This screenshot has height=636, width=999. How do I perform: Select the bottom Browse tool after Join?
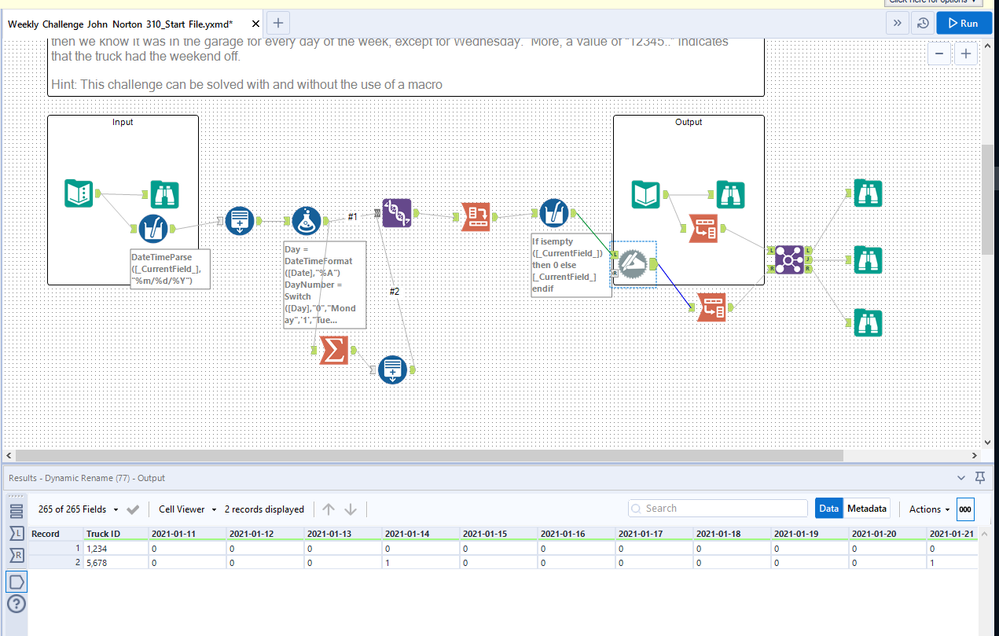pyautogui.click(x=868, y=323)
